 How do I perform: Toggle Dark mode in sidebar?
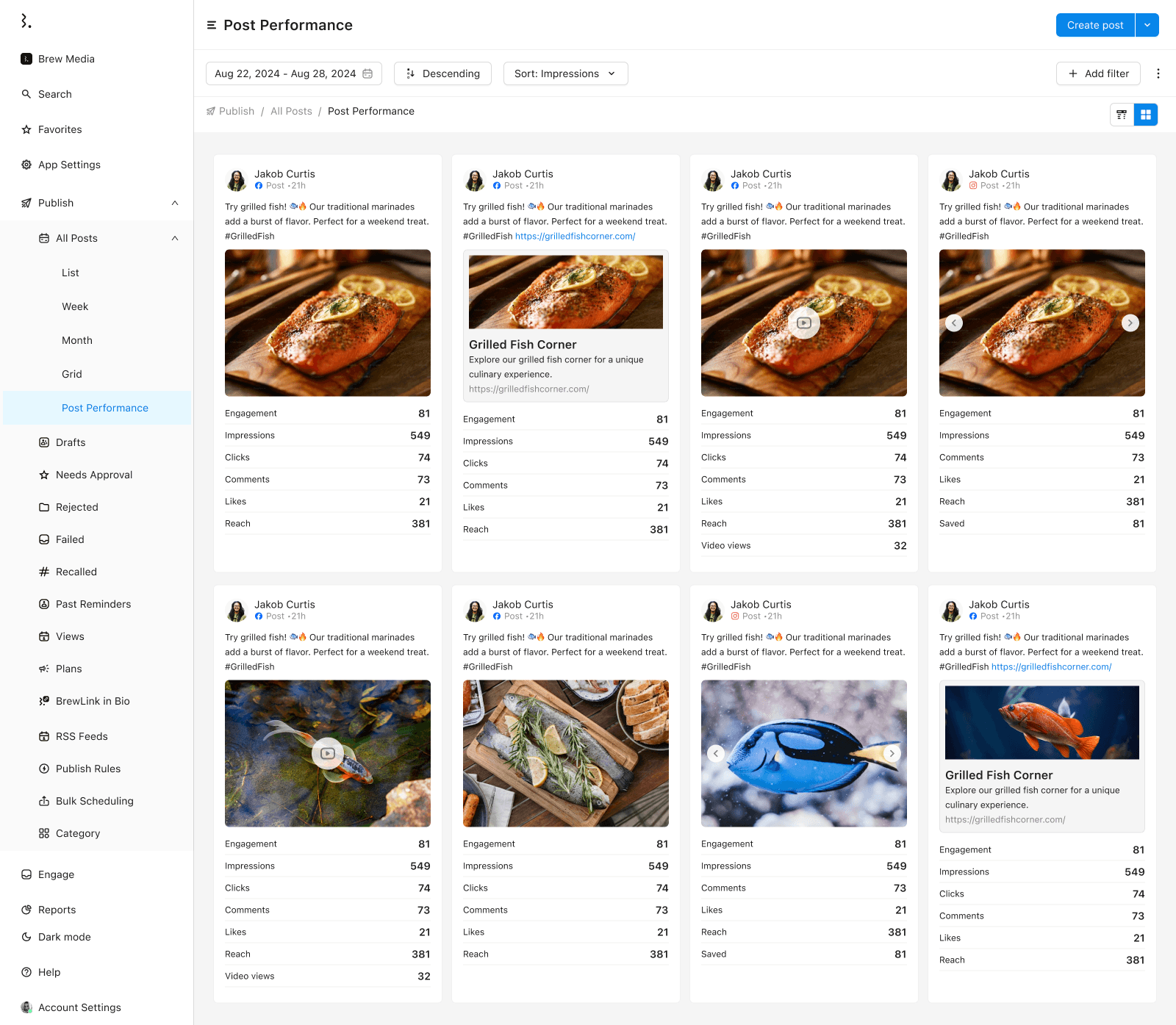click(64, 937)
